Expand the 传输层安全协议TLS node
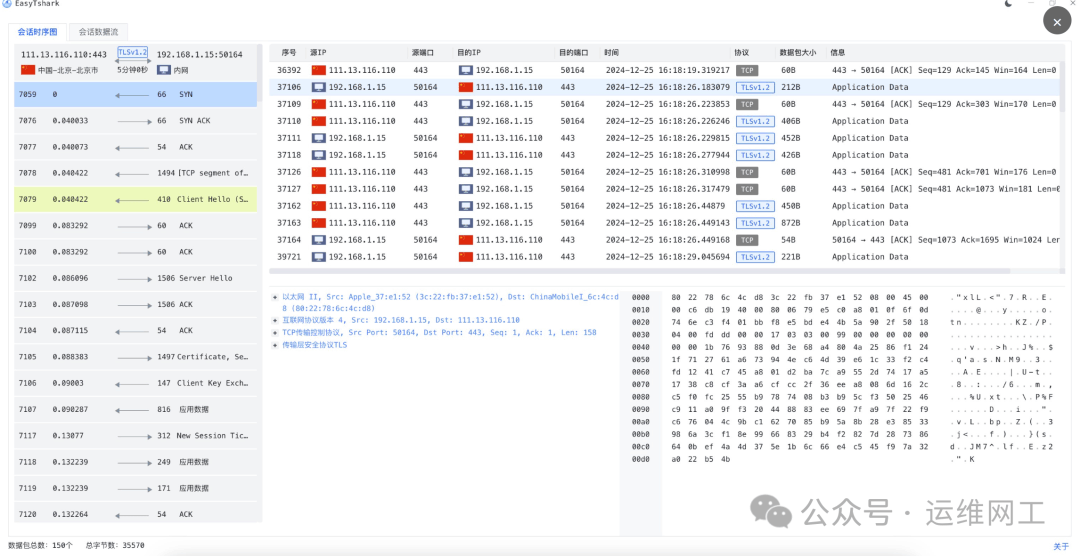The width and height of the screenshot is (1080, 556). [275, 344]
